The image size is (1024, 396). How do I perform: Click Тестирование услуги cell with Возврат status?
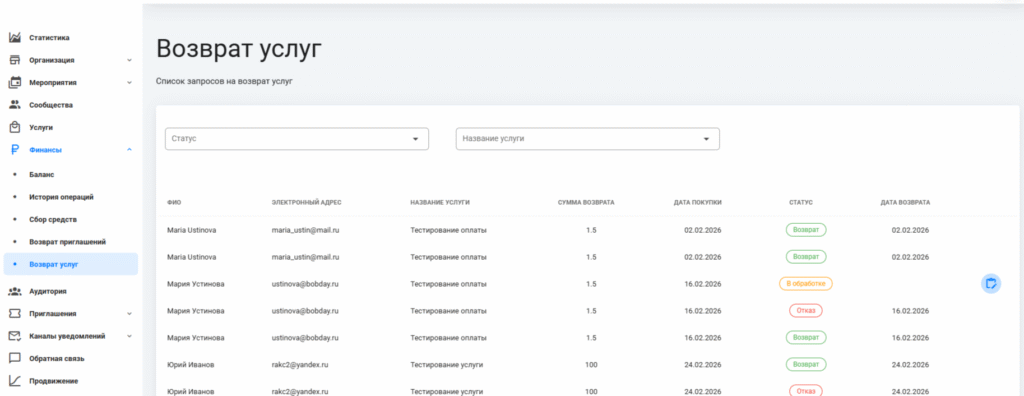tap(447, 365)
